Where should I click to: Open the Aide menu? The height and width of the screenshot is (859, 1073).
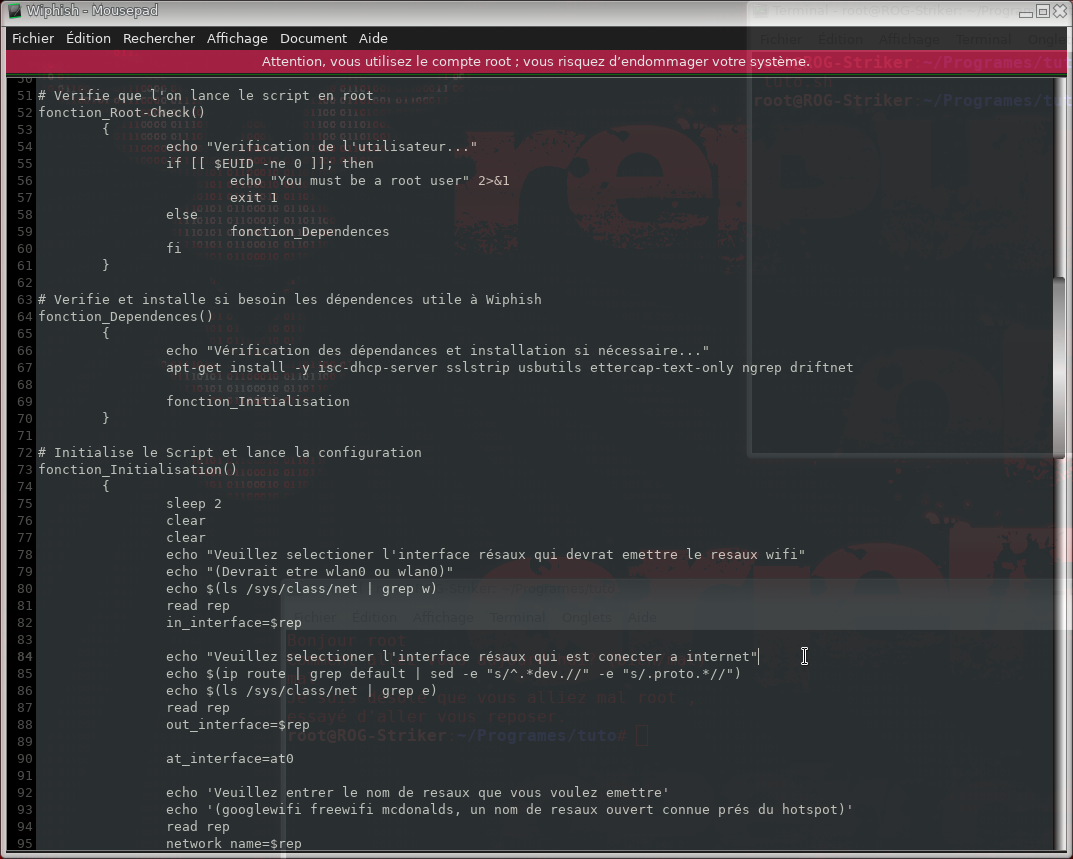pos(374,38)
